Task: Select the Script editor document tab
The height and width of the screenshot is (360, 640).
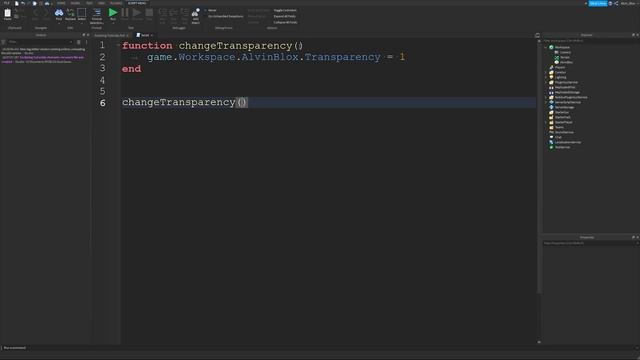Action: pyautogui.click(x=145, y=35)
